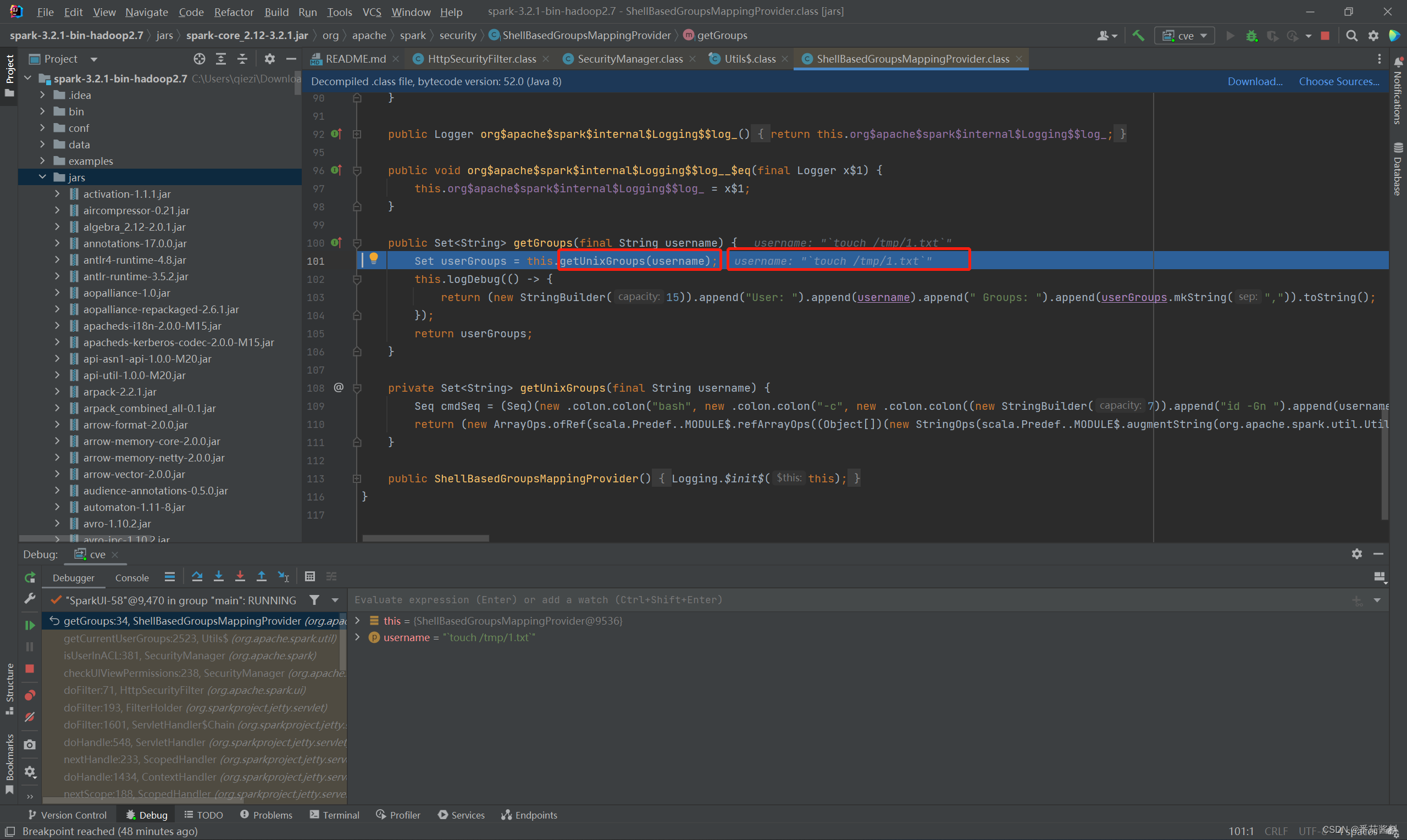Resume the program with green play icon
Image resolution: width=1407 pixels, height=840 pixels.
tap(30, 625)
